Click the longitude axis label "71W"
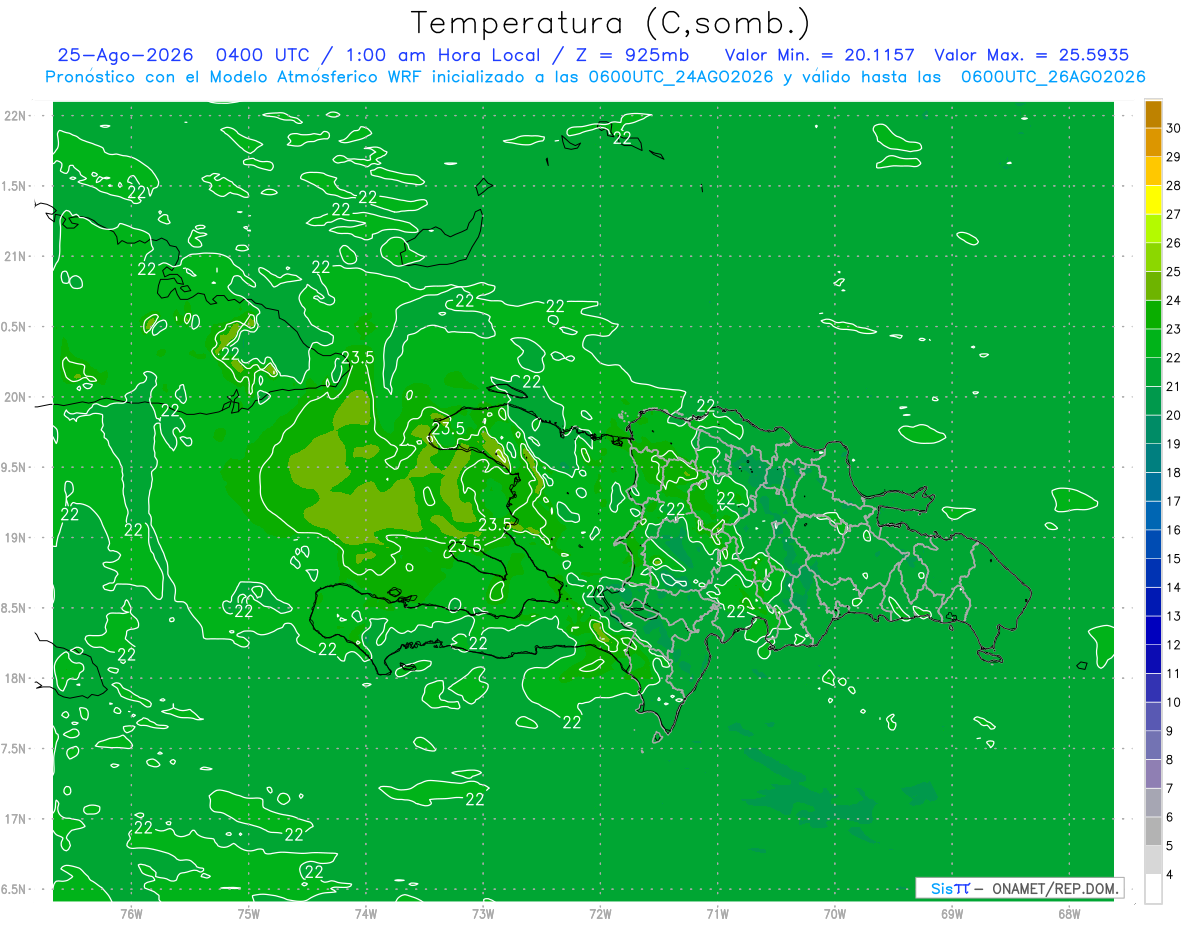The height and width of the screenshot is (927, 1200). click(717, 913)
